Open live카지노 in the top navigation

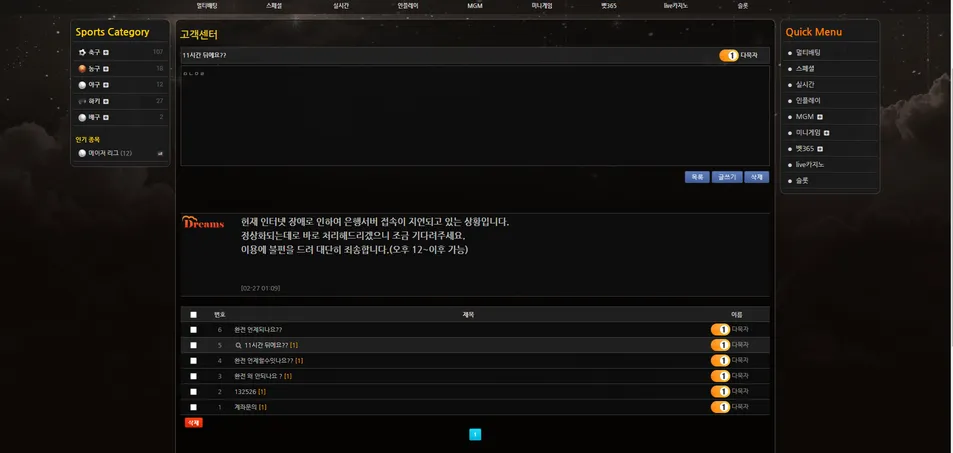coord(676,5)
